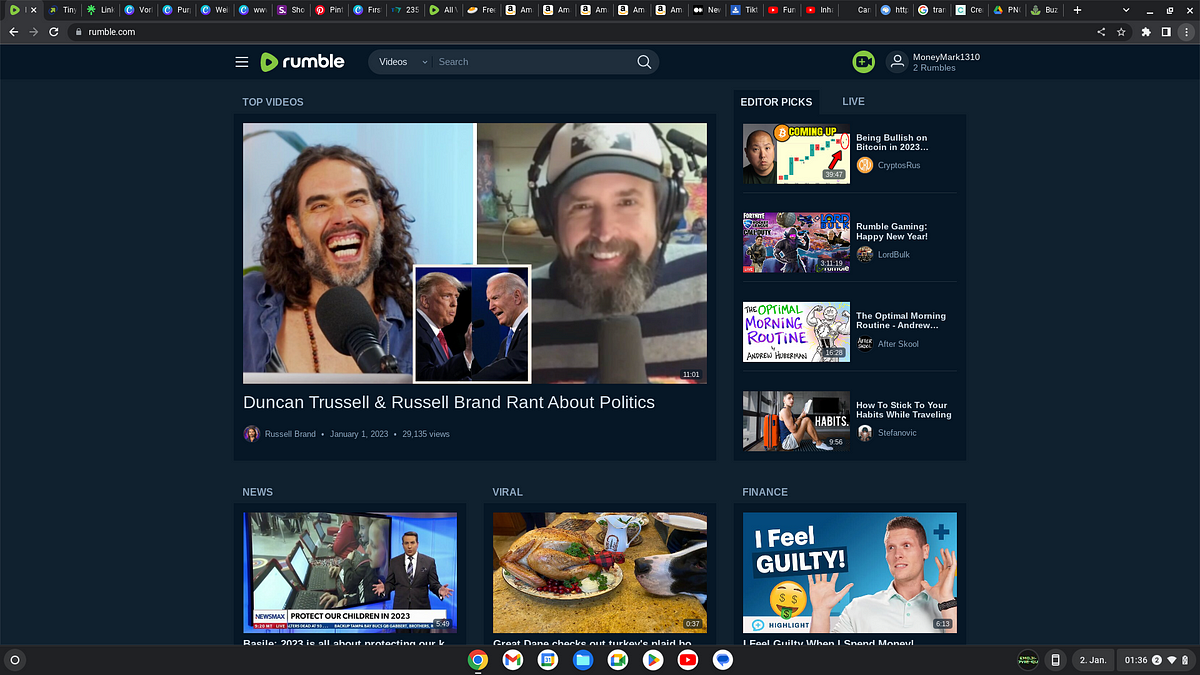
Task: Click the share page icon in address bar
Action: (x=1101, y=32)
